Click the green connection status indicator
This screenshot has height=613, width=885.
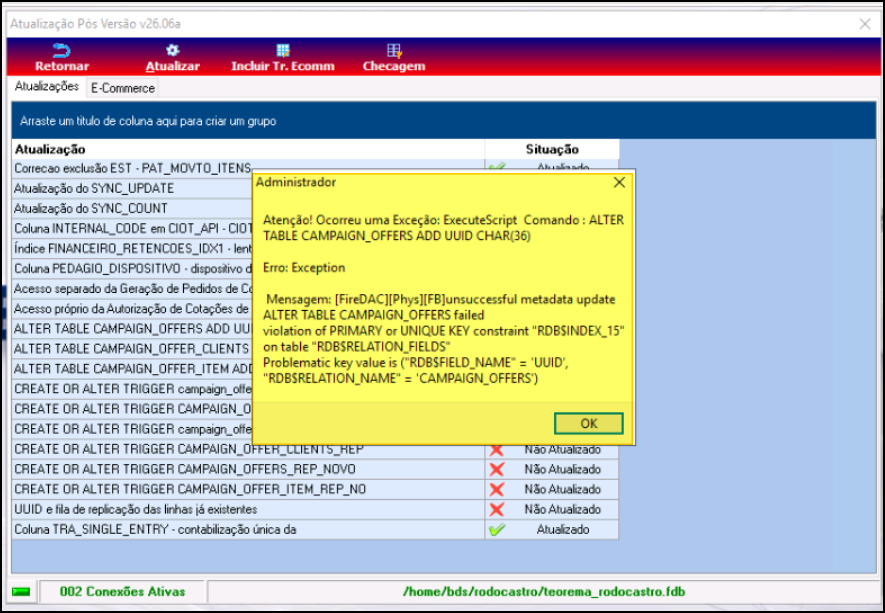[x=21, y=592]
